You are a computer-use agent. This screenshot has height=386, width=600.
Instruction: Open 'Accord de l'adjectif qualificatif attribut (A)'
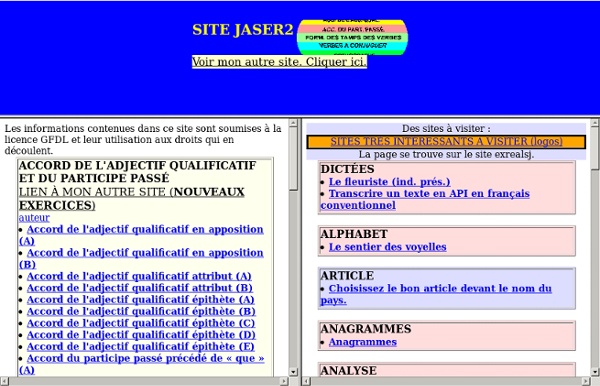139,276
